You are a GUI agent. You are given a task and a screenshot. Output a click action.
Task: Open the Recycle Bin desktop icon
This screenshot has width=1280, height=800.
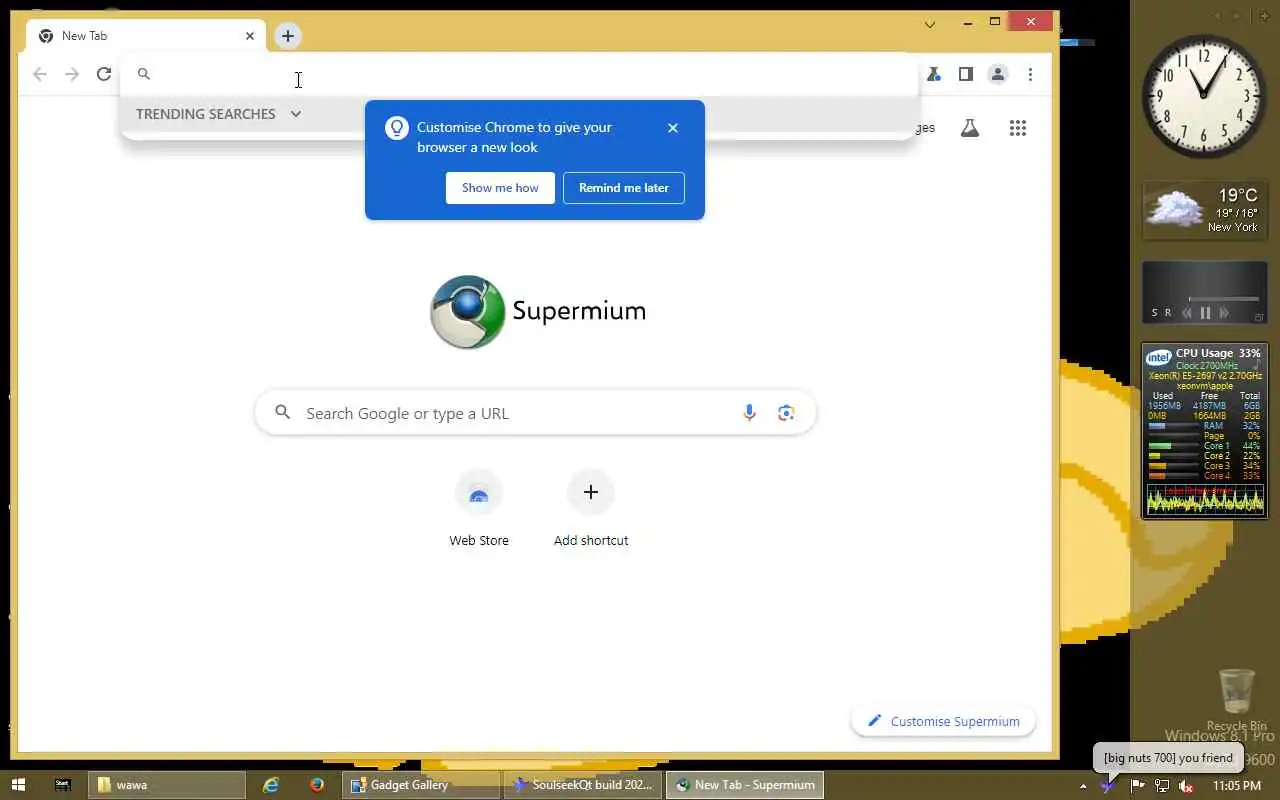1237,700
